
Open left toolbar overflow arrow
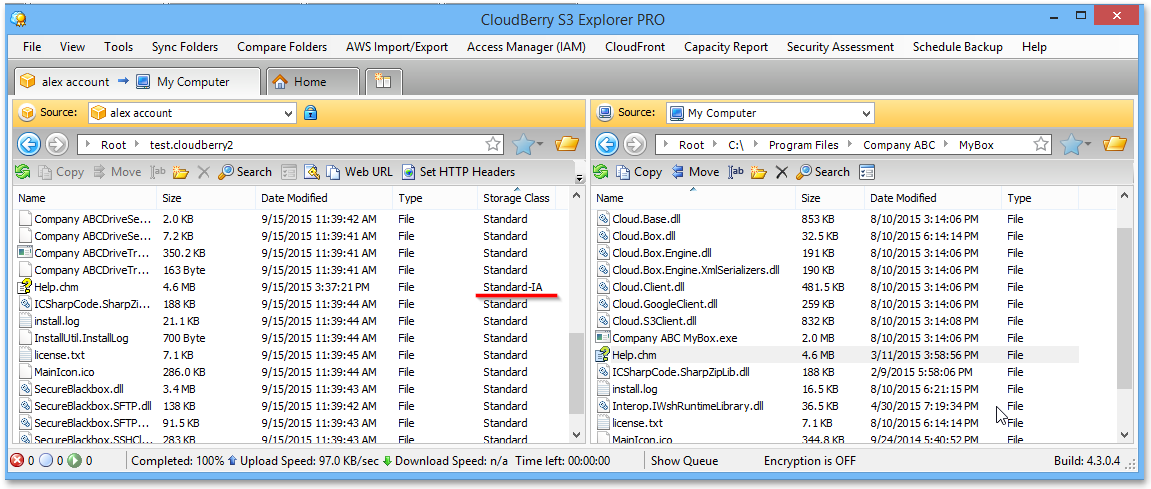click(579, 178)
